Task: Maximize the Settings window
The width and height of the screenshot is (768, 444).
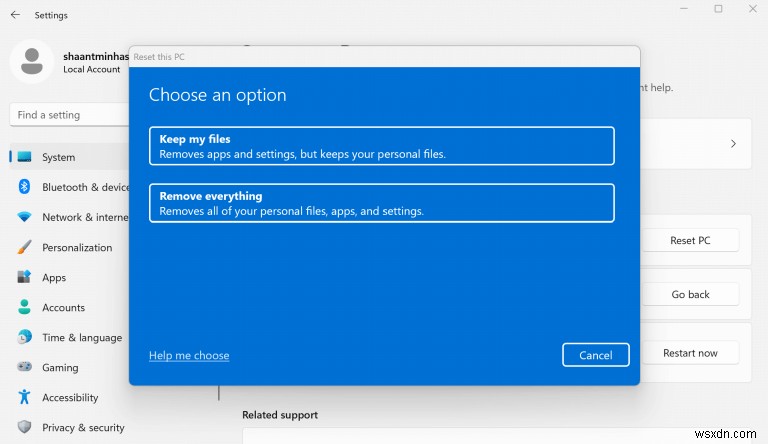Action: tap(718, 9)
